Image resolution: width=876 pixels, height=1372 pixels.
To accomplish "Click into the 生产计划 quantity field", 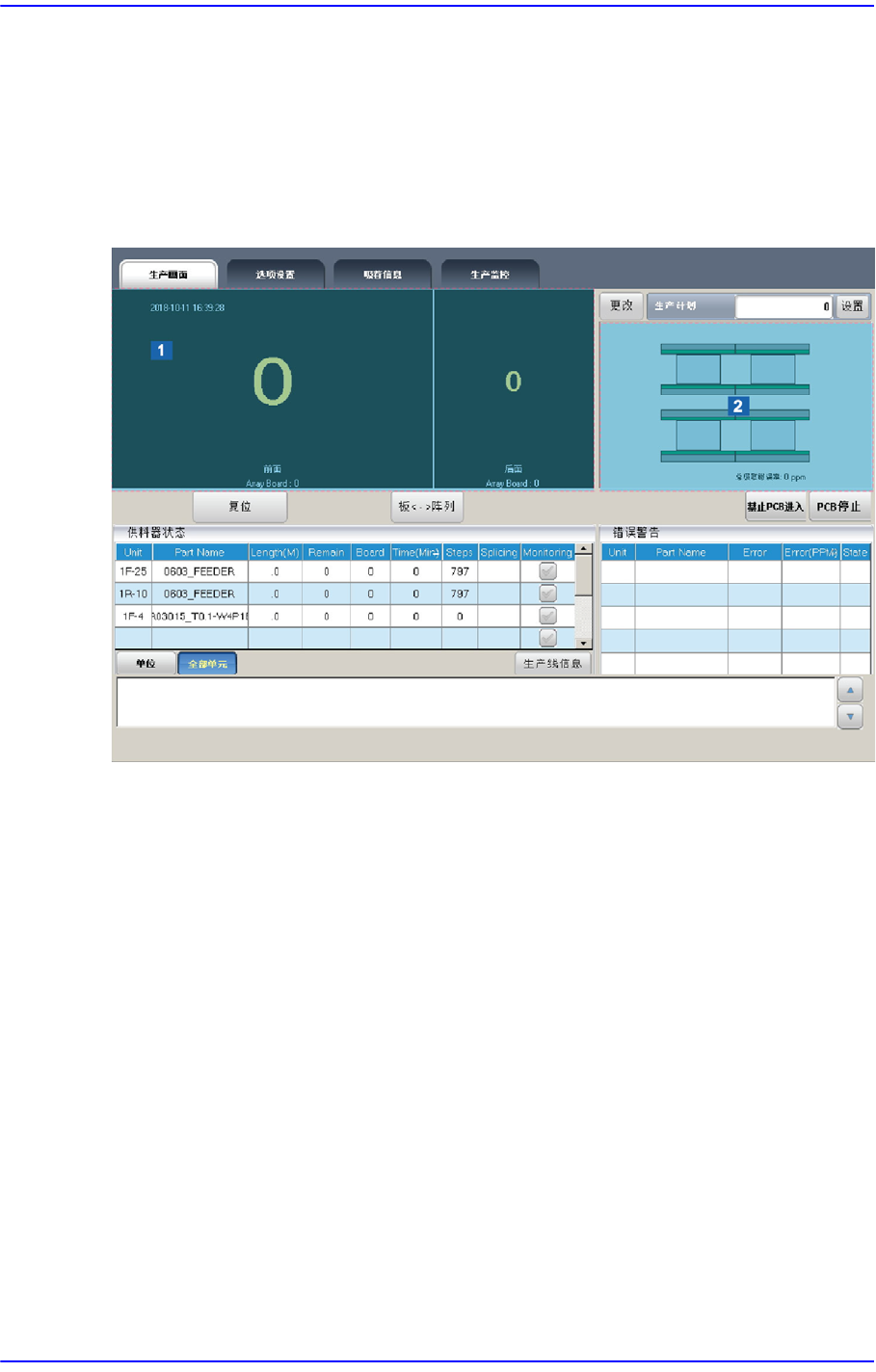I will (x=784, y=306).
